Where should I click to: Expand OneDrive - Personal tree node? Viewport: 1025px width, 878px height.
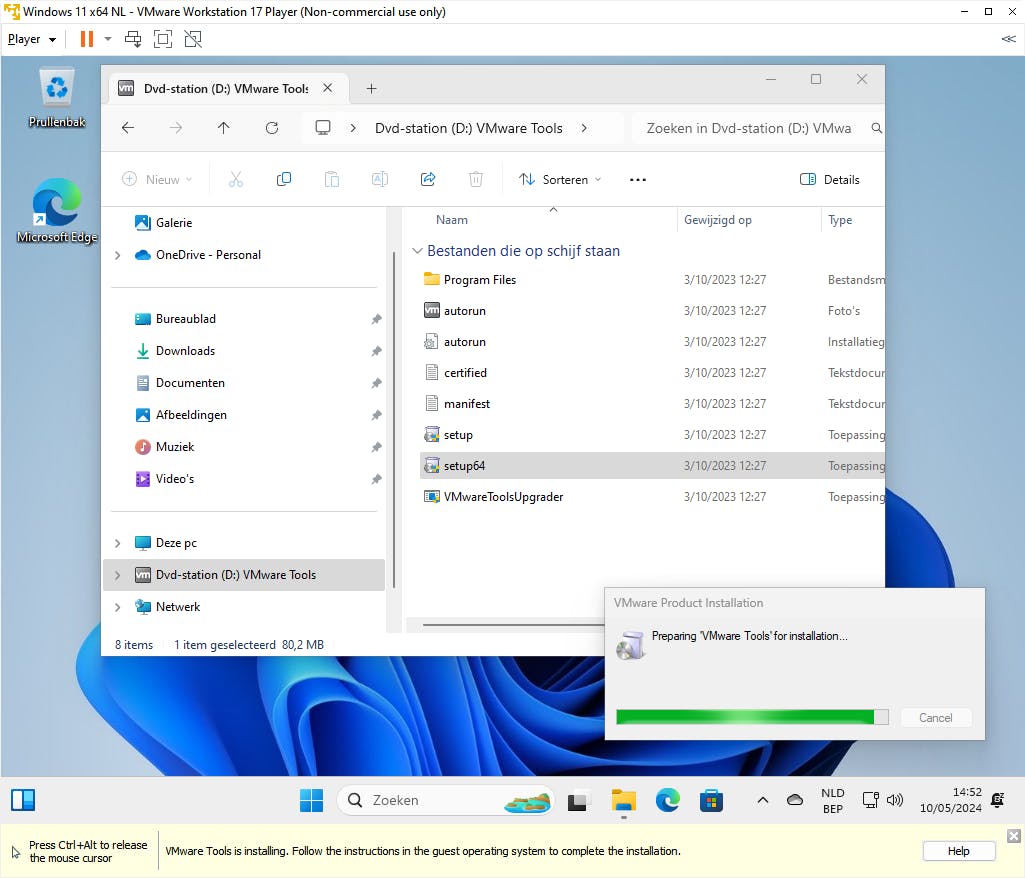tap(118, 255)
